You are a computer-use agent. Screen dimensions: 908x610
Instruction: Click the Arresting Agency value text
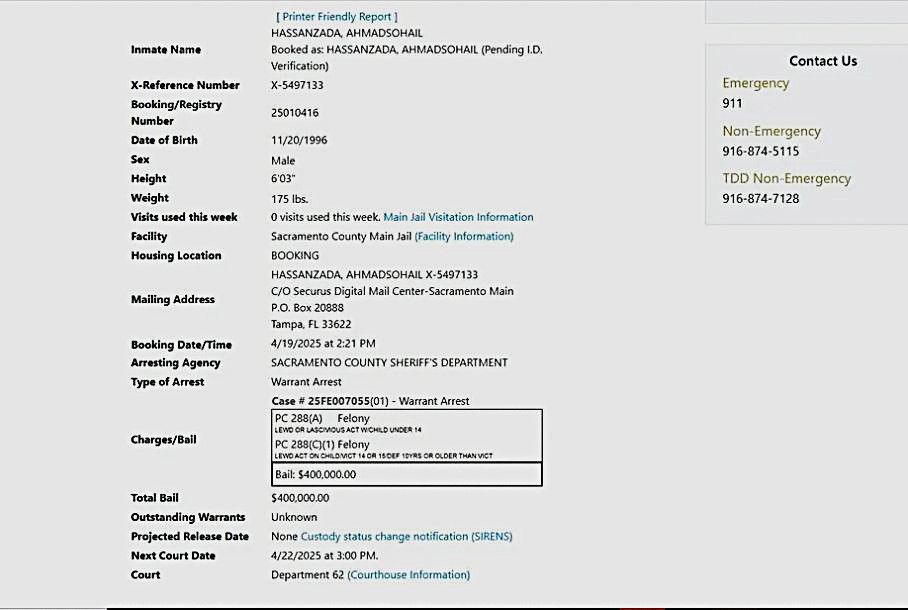pyautogui.click(x=389, y=363)
